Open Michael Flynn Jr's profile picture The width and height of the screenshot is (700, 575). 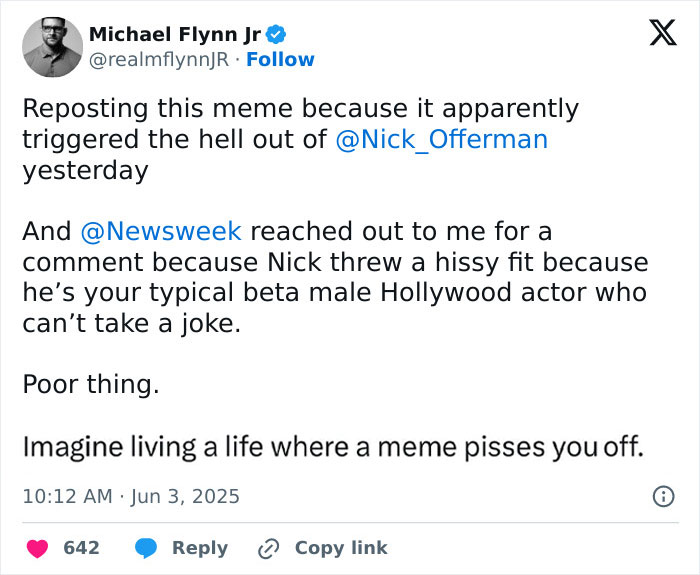tap(51, 47)
